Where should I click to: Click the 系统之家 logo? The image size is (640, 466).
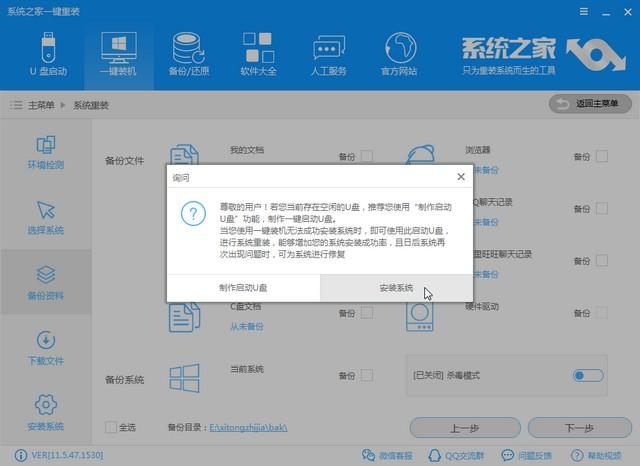tap(543, 56)
